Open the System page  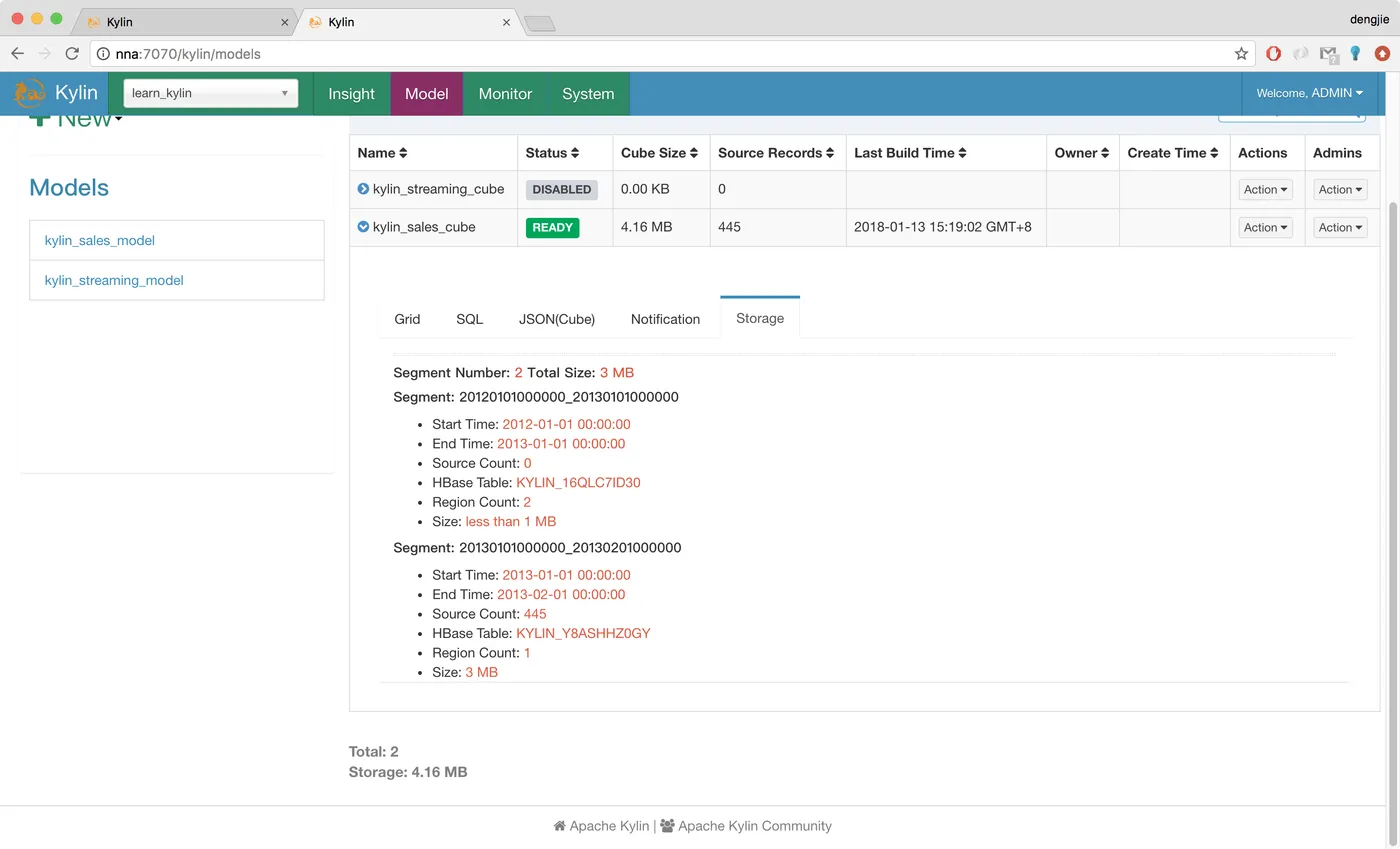click(588, 93)
